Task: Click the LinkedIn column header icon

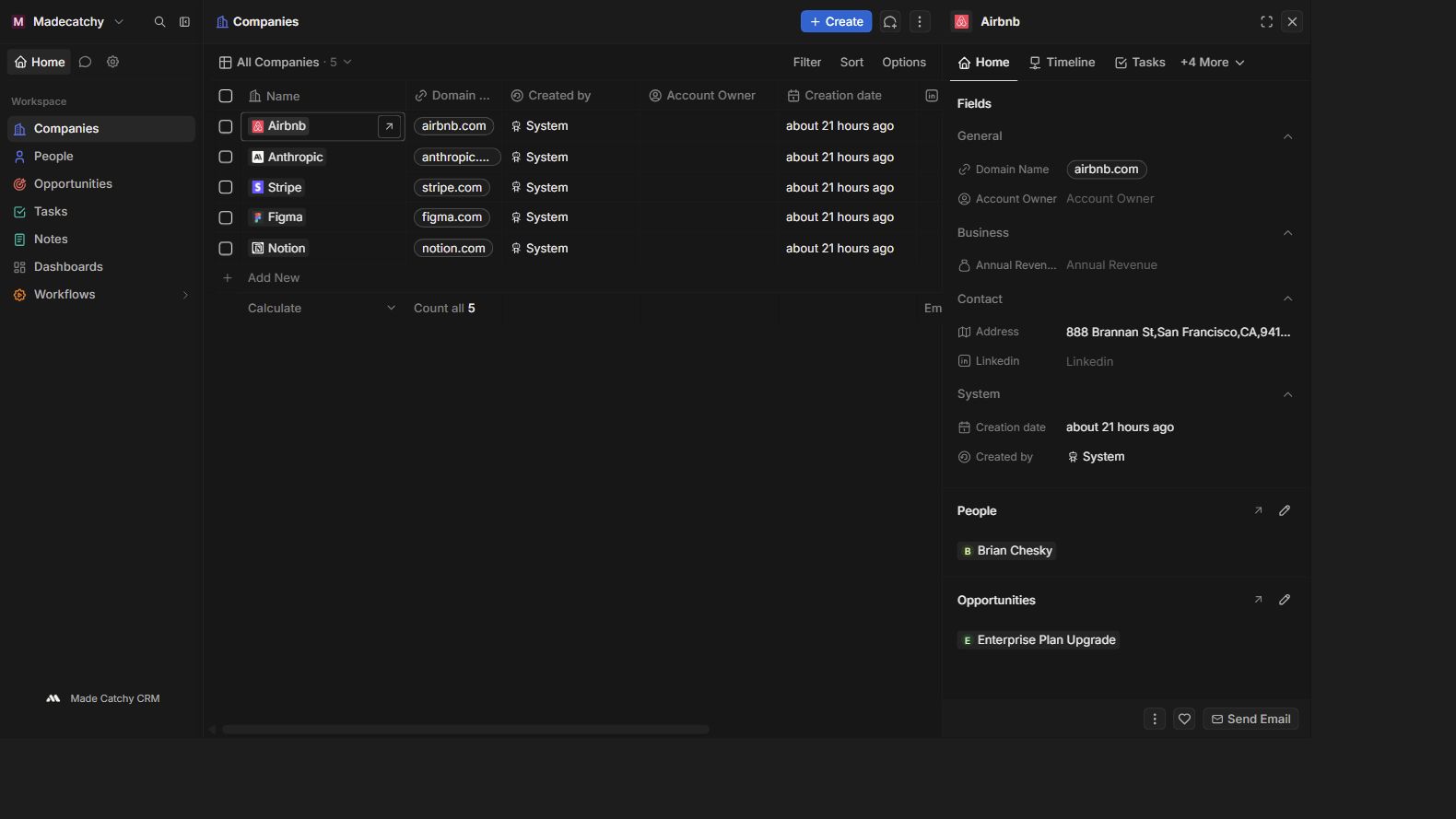Action: pos(932,96)
